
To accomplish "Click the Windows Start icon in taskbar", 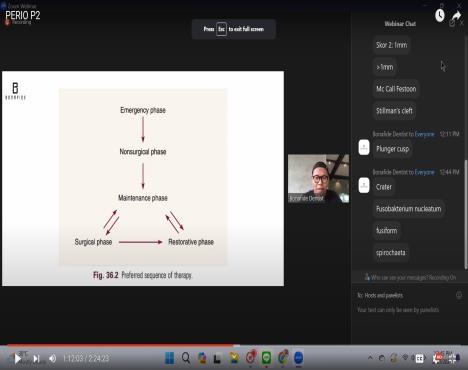I will point(170,358).
